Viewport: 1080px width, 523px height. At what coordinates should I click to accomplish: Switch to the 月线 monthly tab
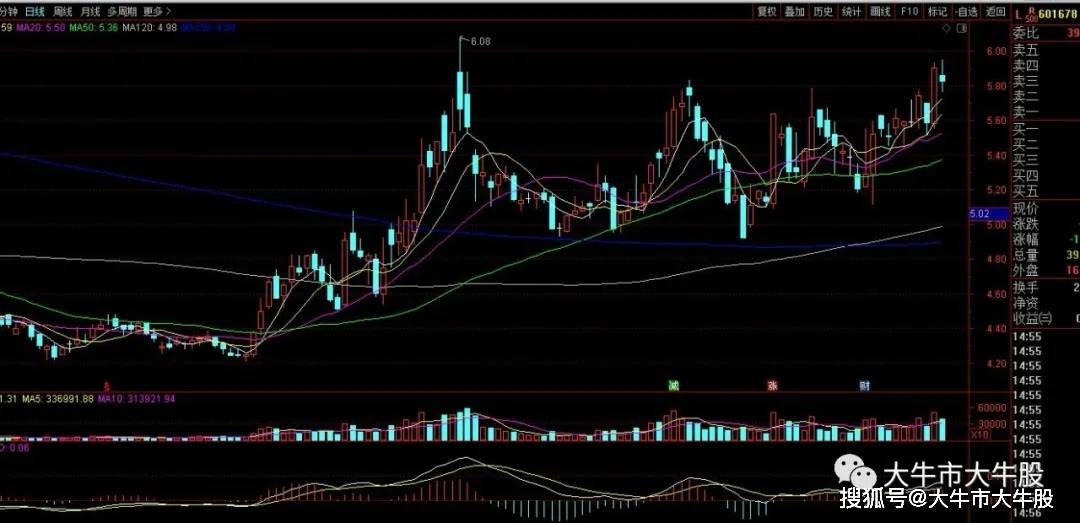pyautogui.click(x=92, y=12)
